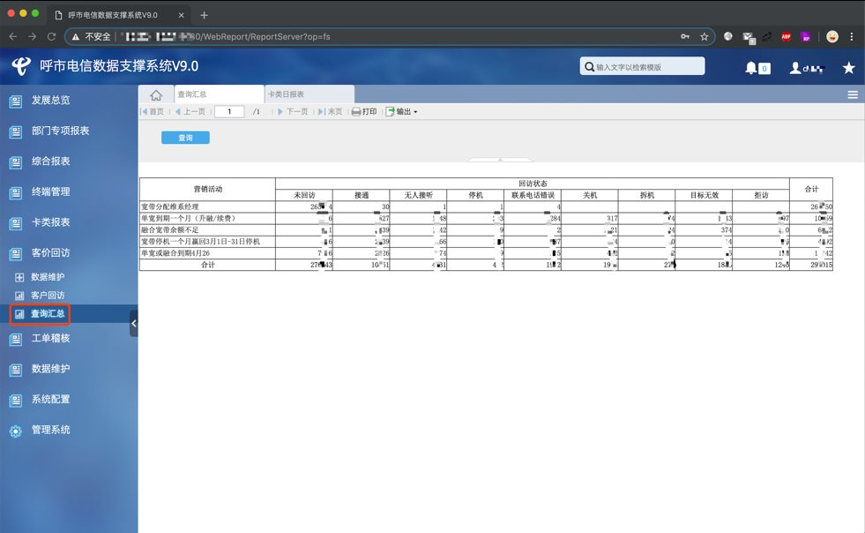Screen dimensions: 865x533
Task: Go to next page with 下一页
Action: [293, 111]
